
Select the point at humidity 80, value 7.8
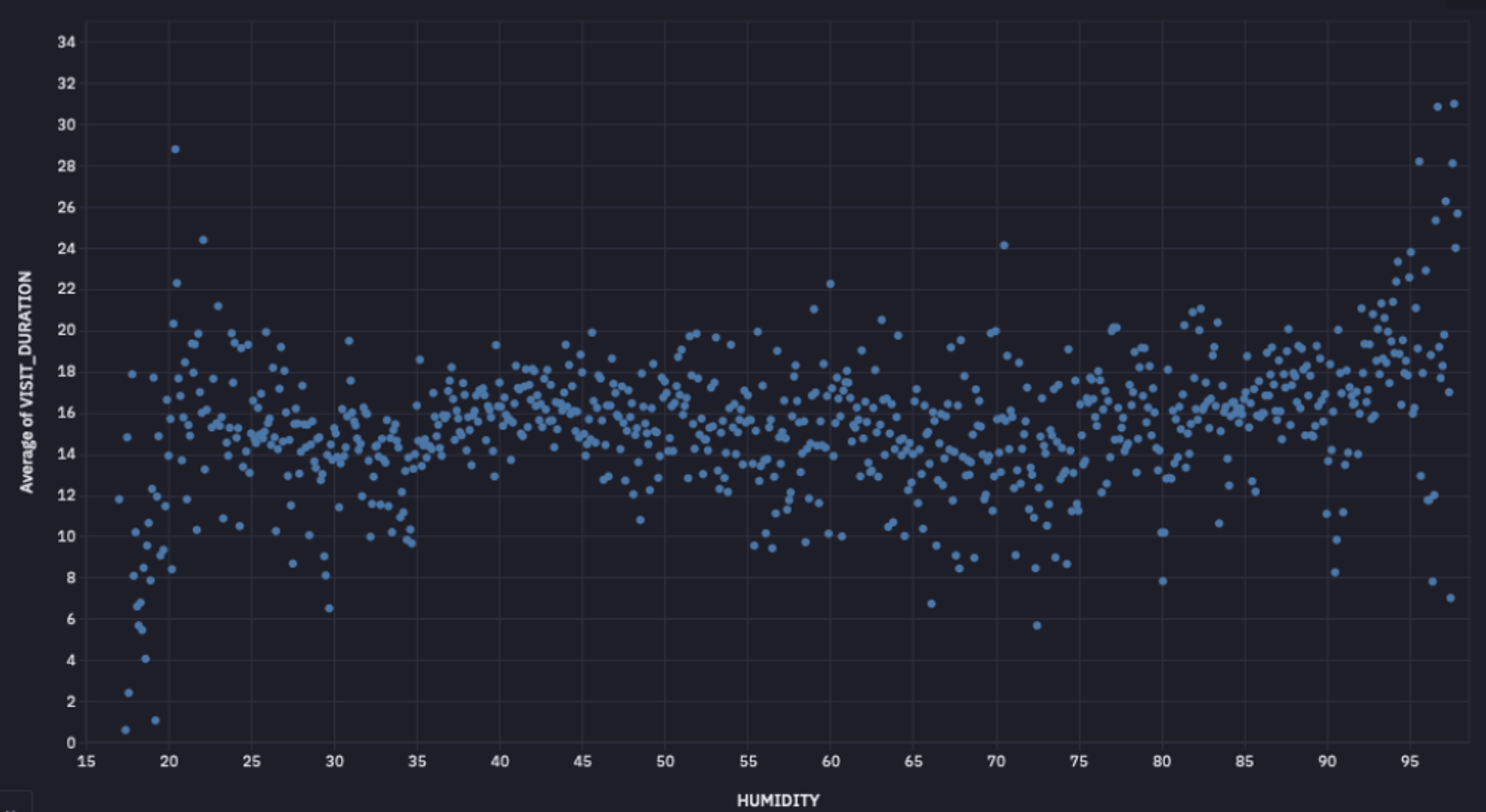(x=1163, y=581)
